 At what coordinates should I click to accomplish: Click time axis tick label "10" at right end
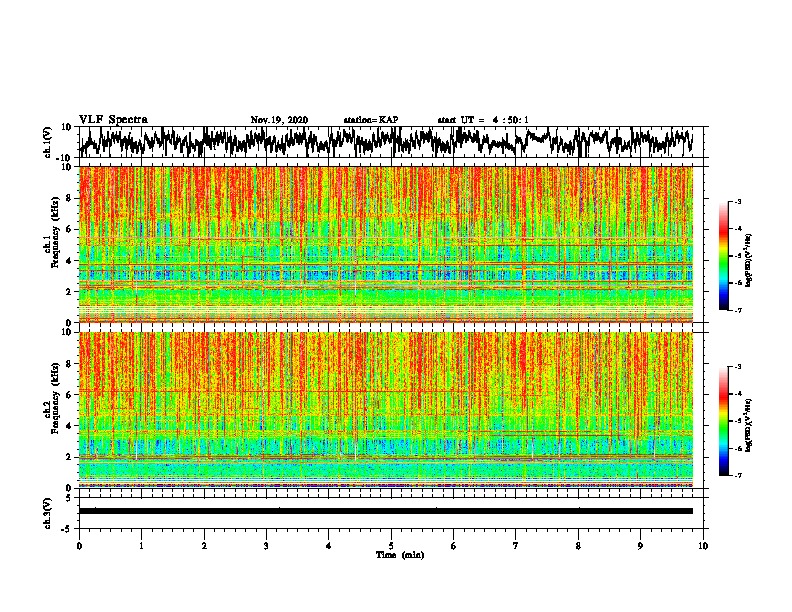pyautogui.click(x=703, y=546)
